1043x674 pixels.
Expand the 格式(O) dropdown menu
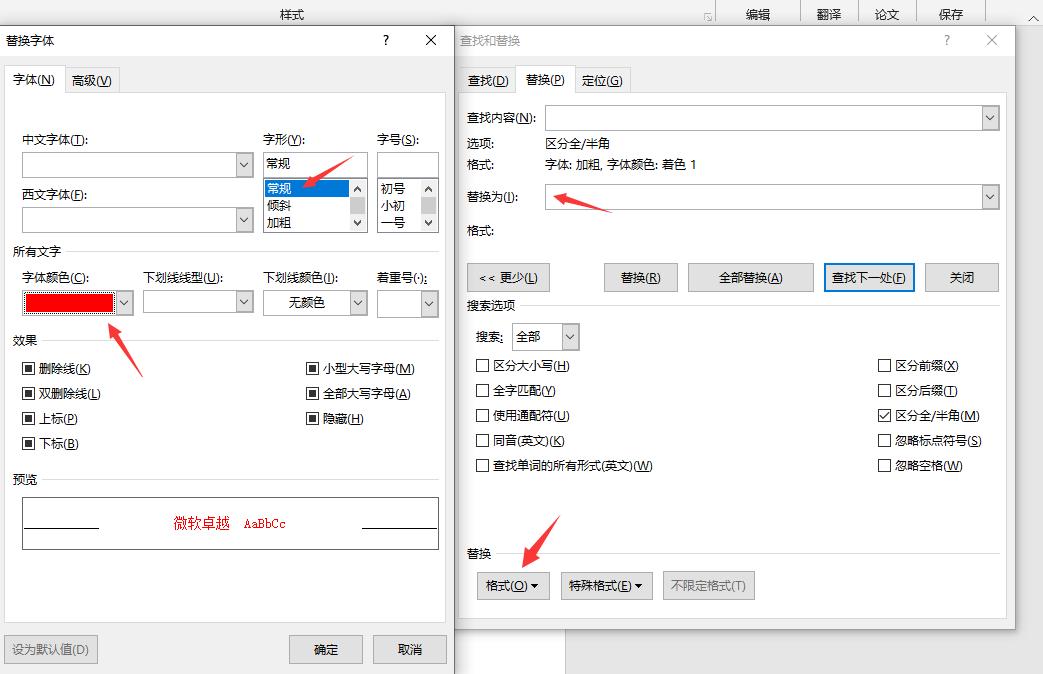click(512, 585)
